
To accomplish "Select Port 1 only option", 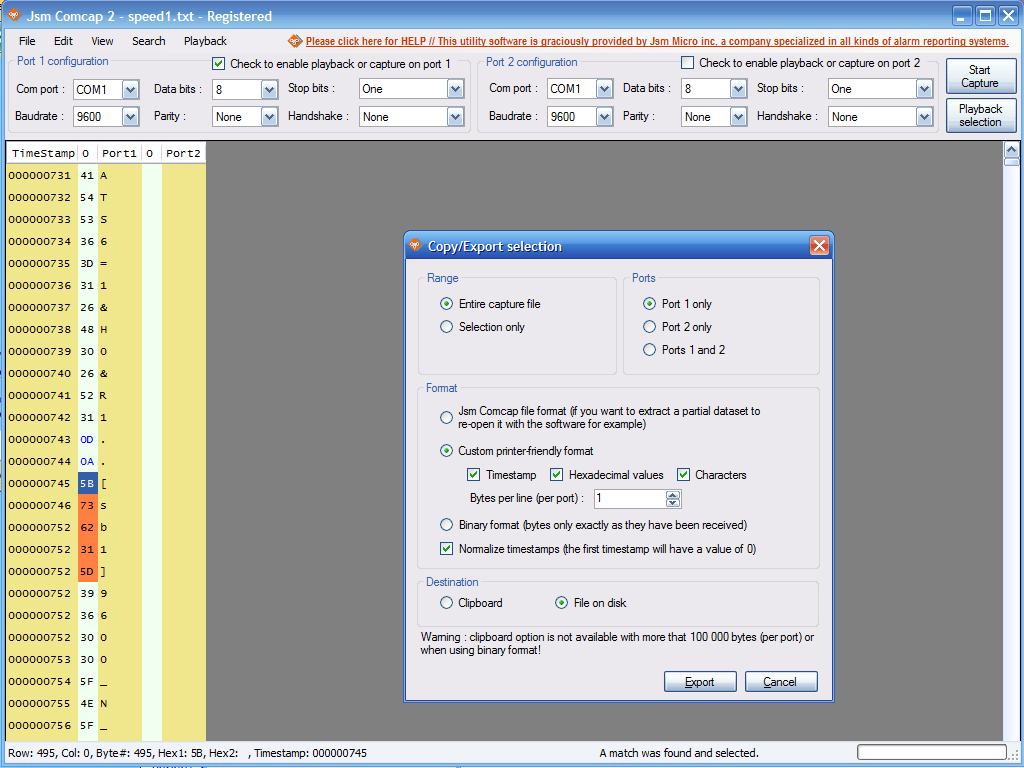I will 649,304.
